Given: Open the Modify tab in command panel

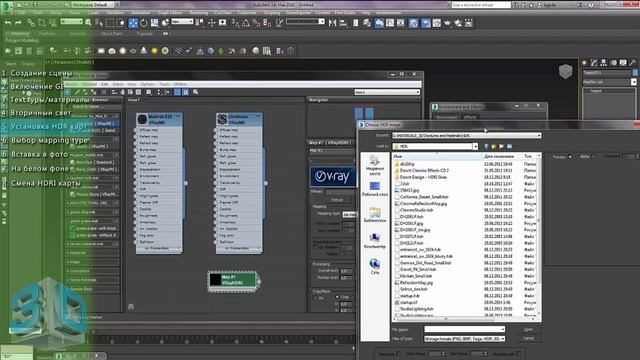Looking at the screenshot, I should pos(594,62).
